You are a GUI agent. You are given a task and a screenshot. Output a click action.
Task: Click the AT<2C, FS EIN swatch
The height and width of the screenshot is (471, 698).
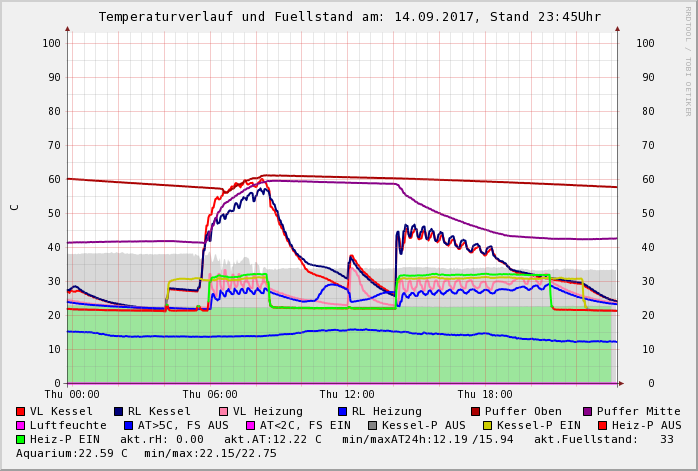coord(251,425)
